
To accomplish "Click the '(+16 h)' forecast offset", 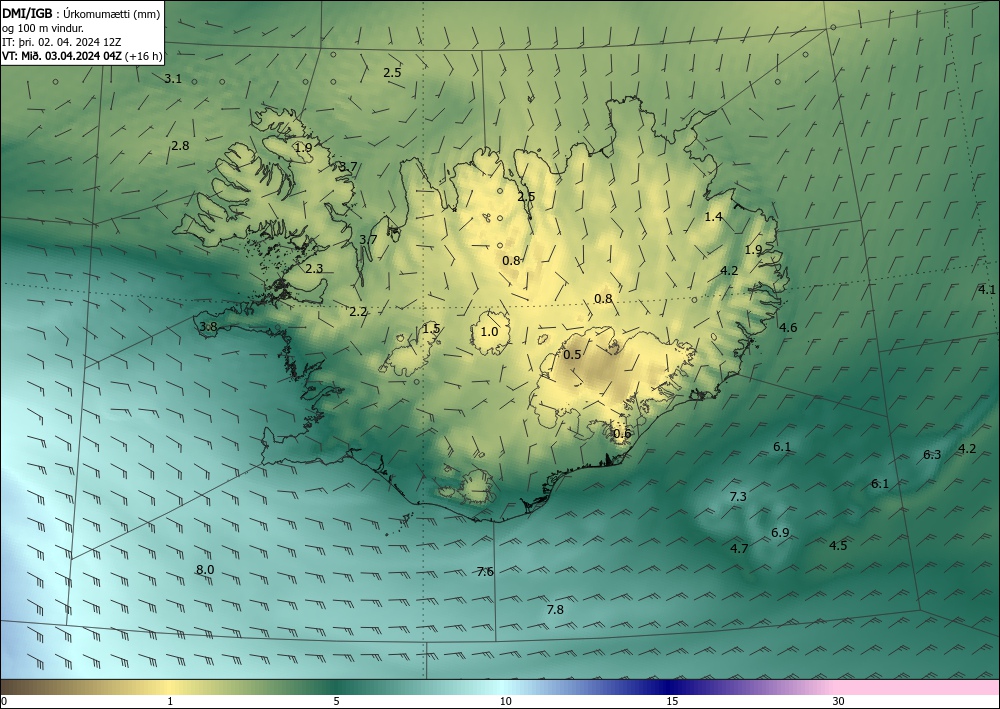I will pyautogui.click(x=143, y=56).
